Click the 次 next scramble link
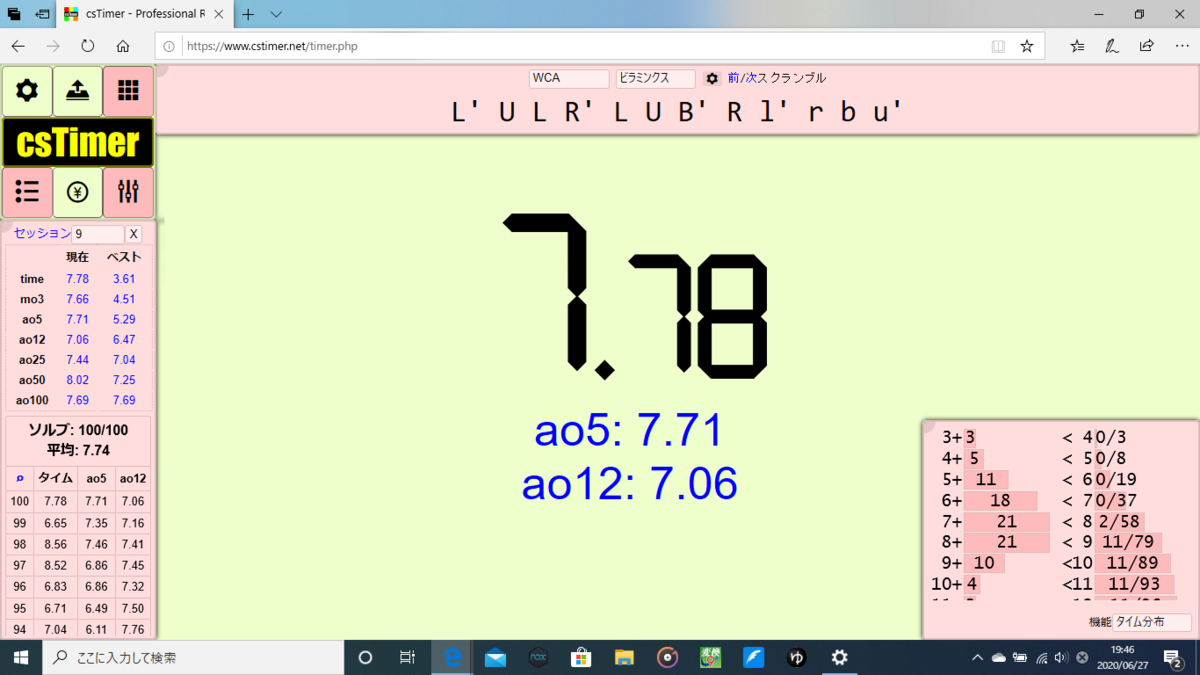The image size is (1200, 675). click(x=751, y=78)
